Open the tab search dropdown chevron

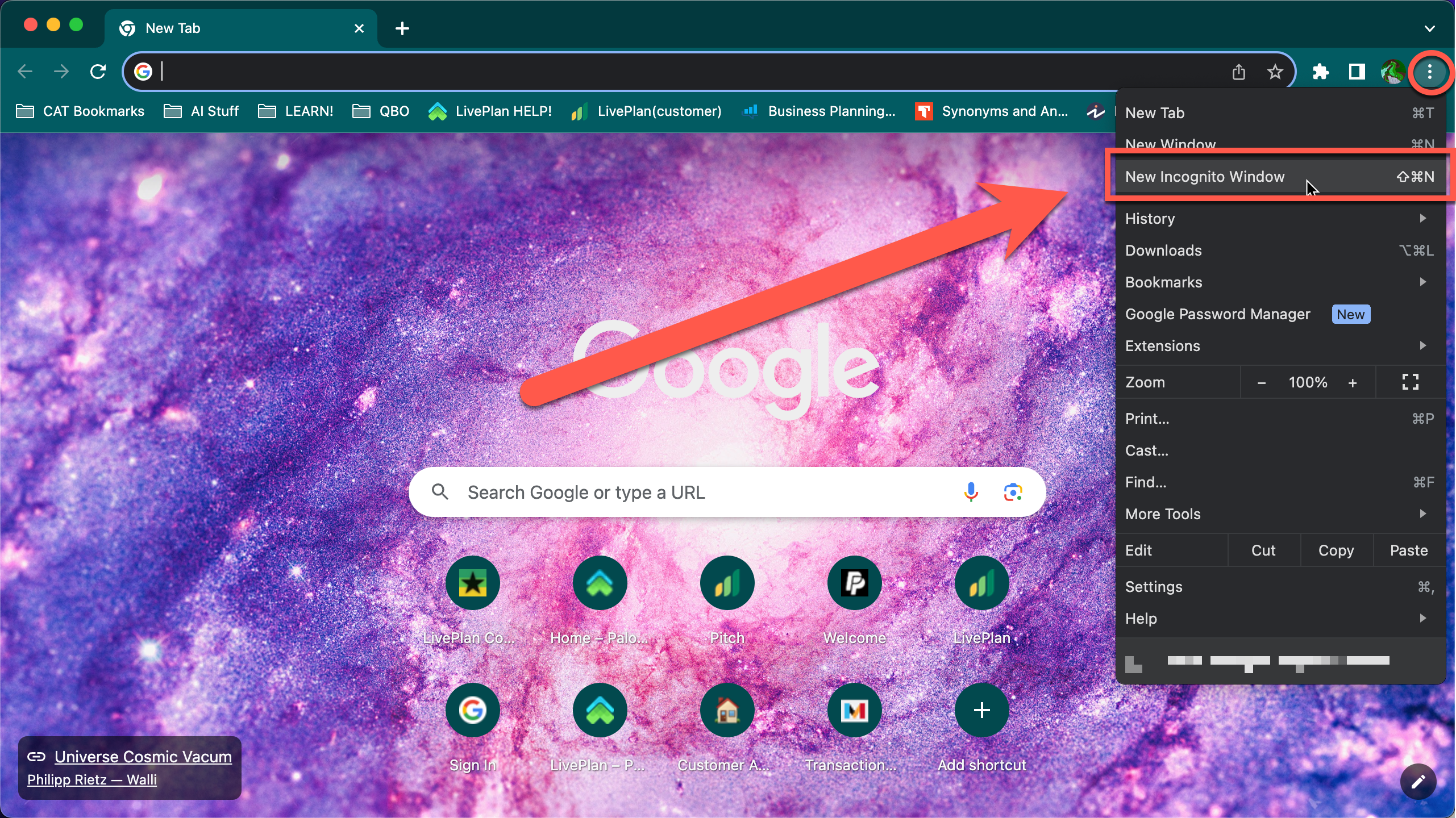(1429, 28)
